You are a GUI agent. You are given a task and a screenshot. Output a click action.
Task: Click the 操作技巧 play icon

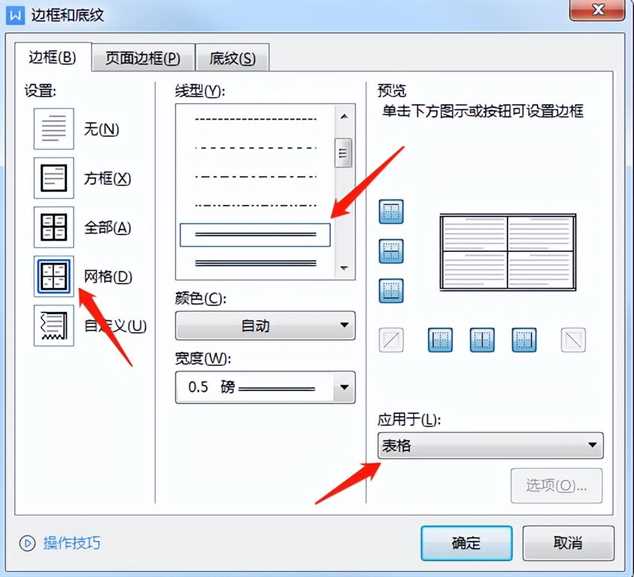pos(27,543)
